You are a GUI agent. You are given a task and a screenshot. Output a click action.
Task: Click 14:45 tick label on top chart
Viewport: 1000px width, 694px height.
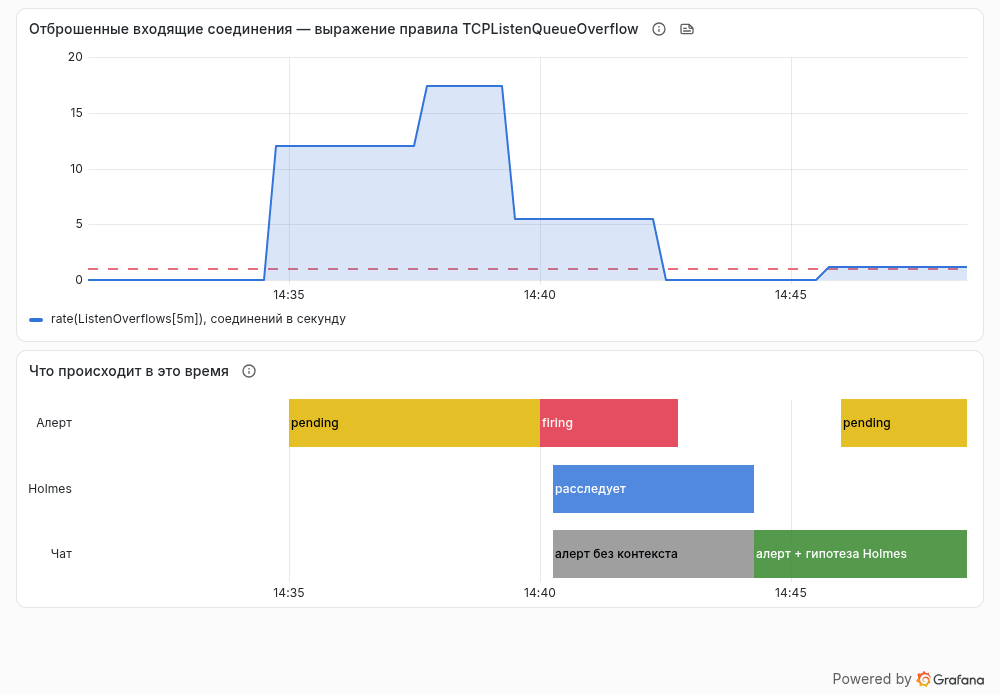point(791,295)
